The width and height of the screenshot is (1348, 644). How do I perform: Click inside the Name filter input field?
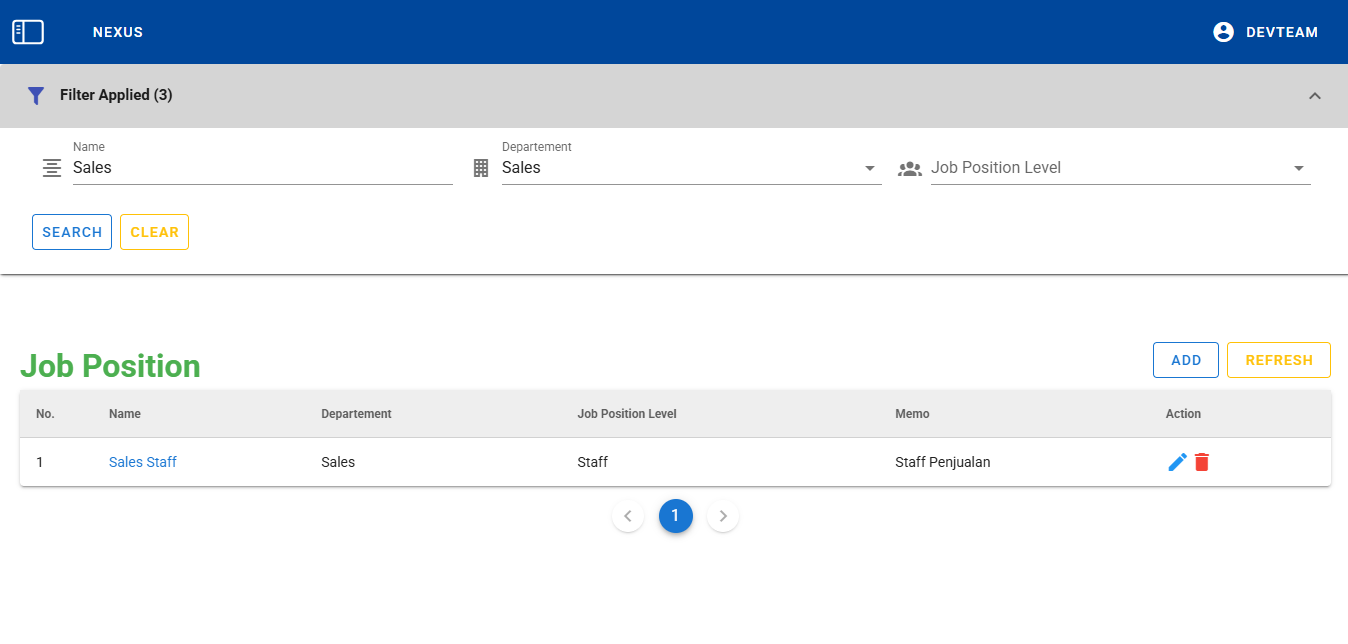tap(262, 168)
